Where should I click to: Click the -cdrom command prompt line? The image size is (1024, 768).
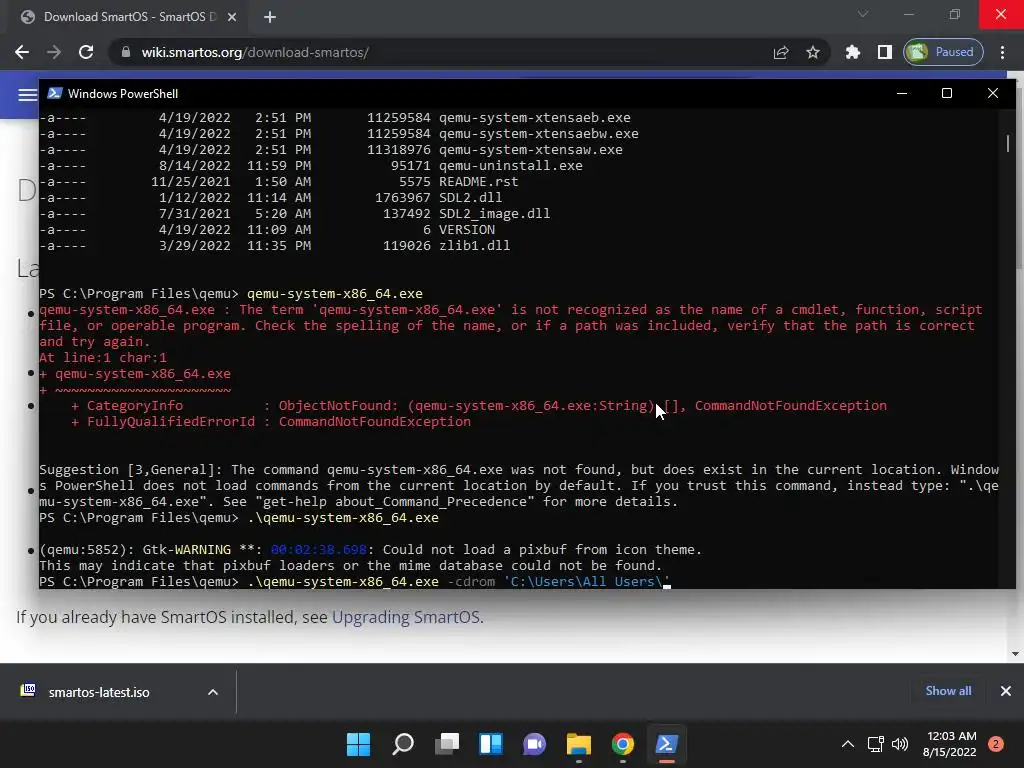355,581
